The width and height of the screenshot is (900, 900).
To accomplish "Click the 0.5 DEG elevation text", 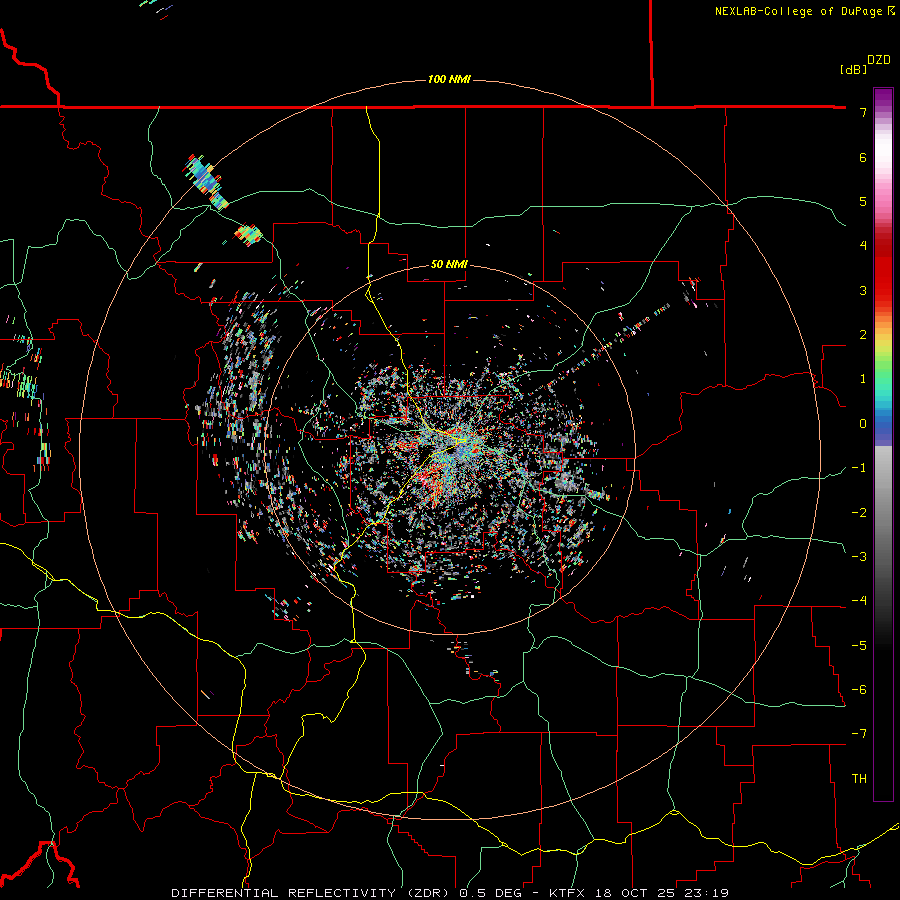I will coord(491,893).
